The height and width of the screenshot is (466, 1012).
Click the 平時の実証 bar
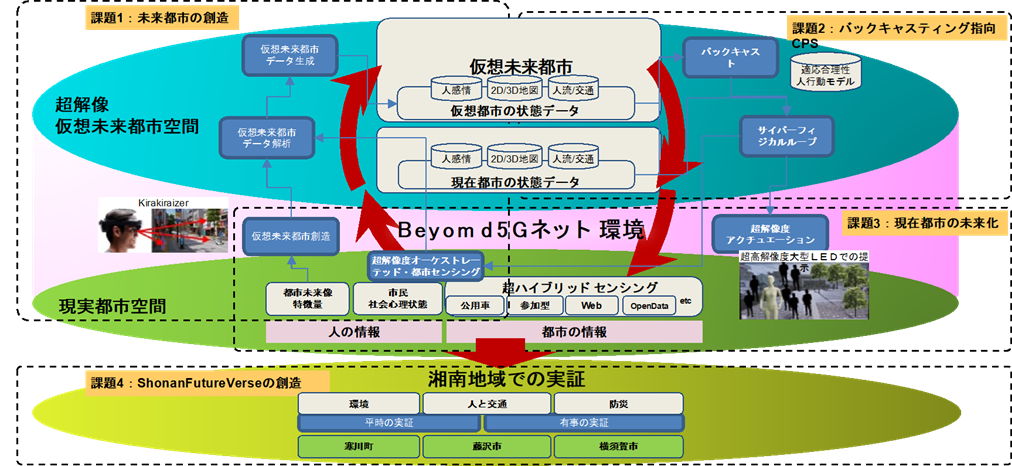pos(389,423)
